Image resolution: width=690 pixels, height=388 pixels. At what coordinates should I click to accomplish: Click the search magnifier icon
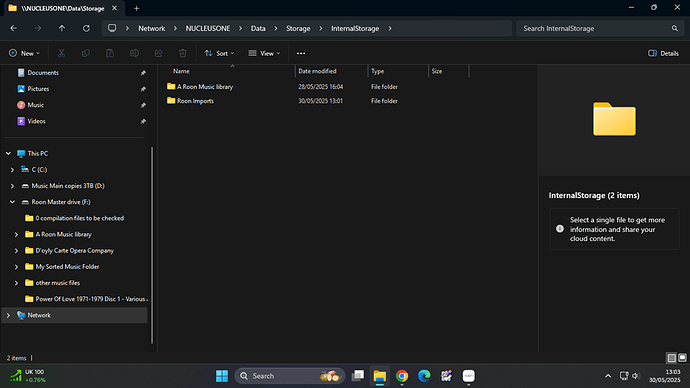click(675, 28)
